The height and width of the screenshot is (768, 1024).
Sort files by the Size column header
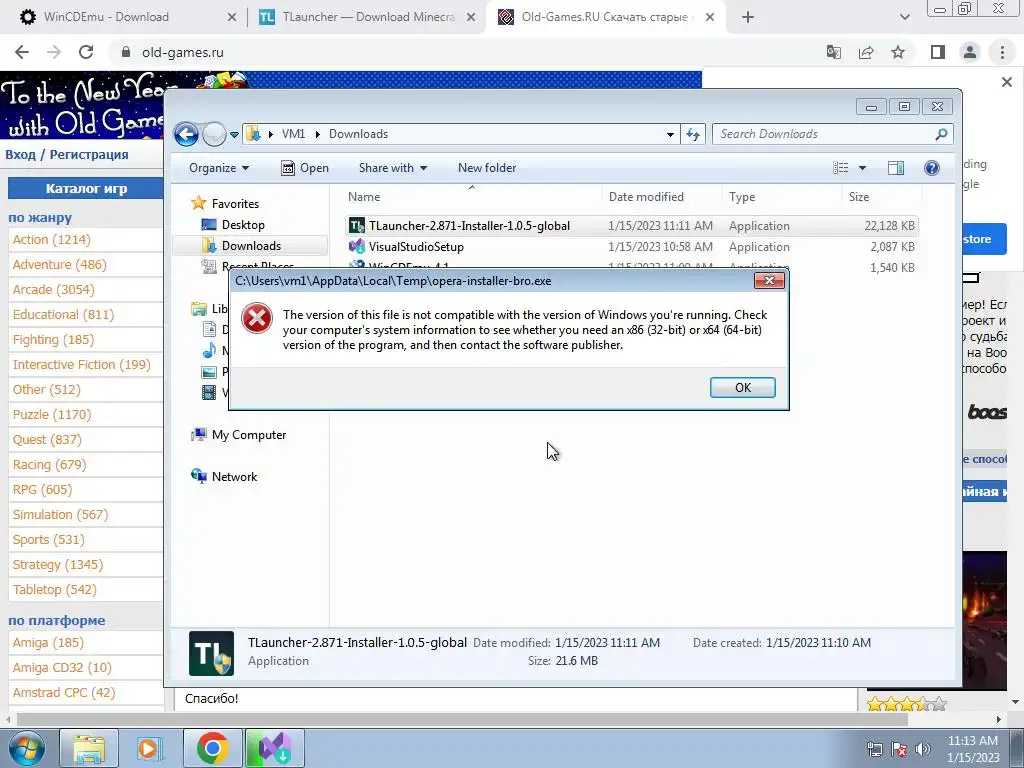859,197
